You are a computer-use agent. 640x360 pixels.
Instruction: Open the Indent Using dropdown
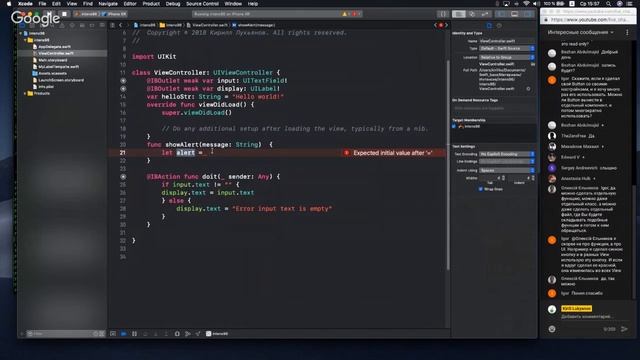click(x=507, y=170)
